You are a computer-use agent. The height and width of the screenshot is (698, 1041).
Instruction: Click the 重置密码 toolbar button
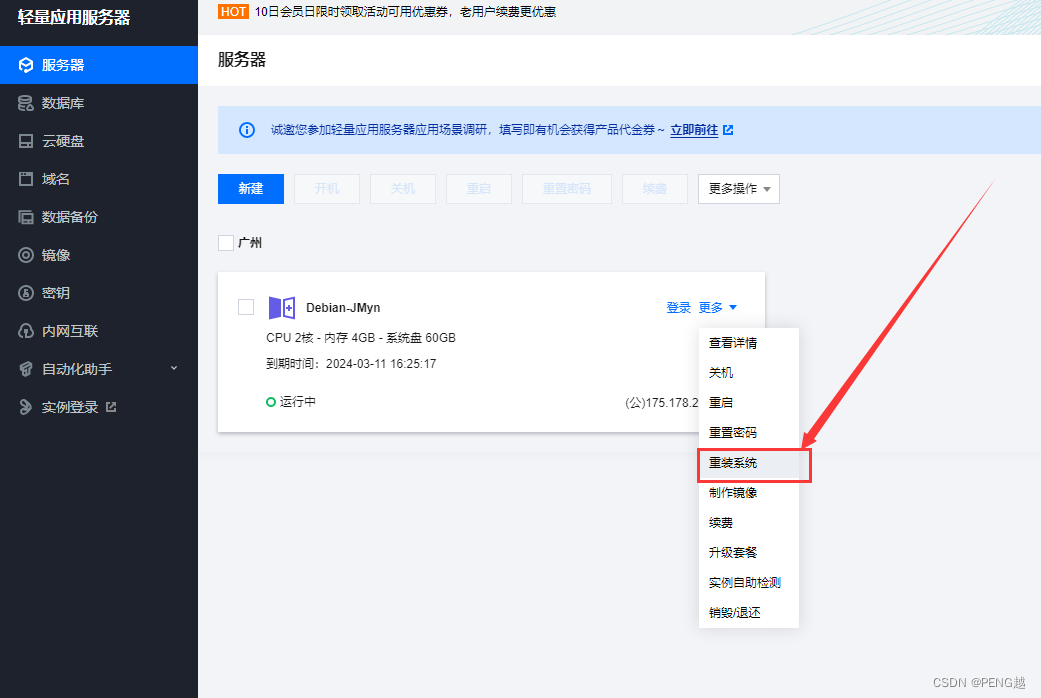567,189
